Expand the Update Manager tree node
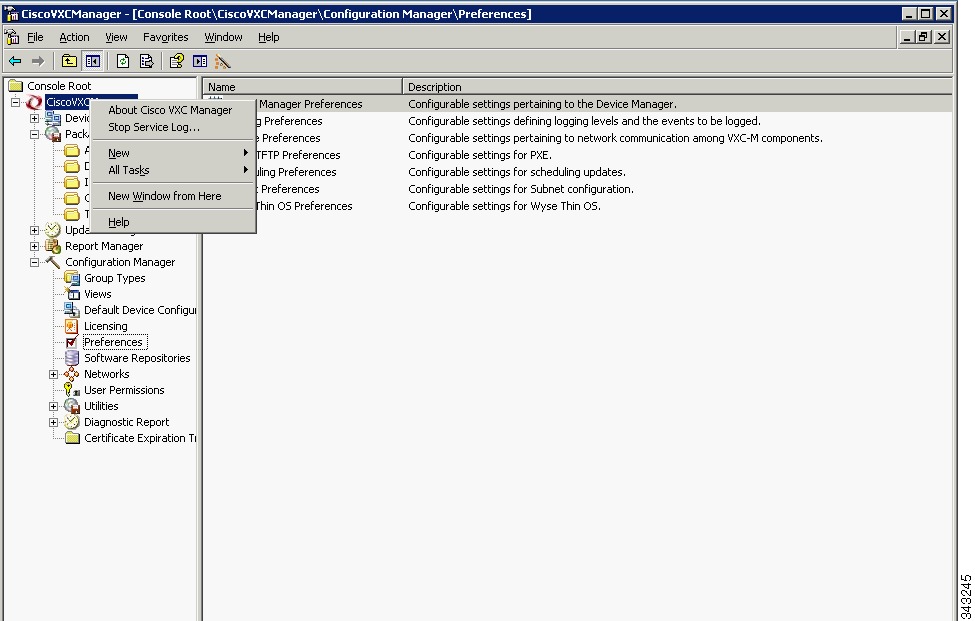 pyautogui.click(x=35, y=231)
